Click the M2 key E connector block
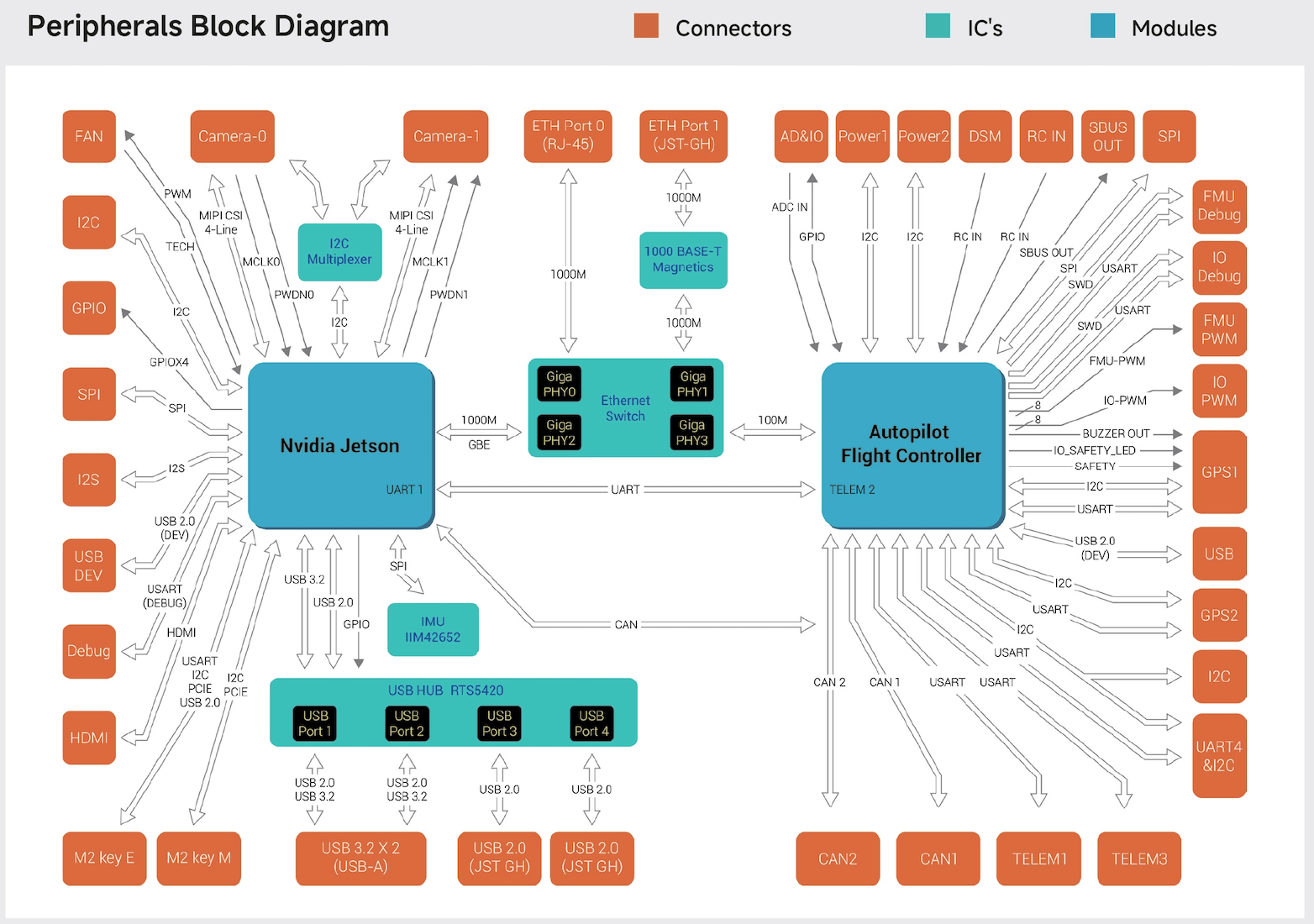The image size is (1314, 924). click(104, 858)
